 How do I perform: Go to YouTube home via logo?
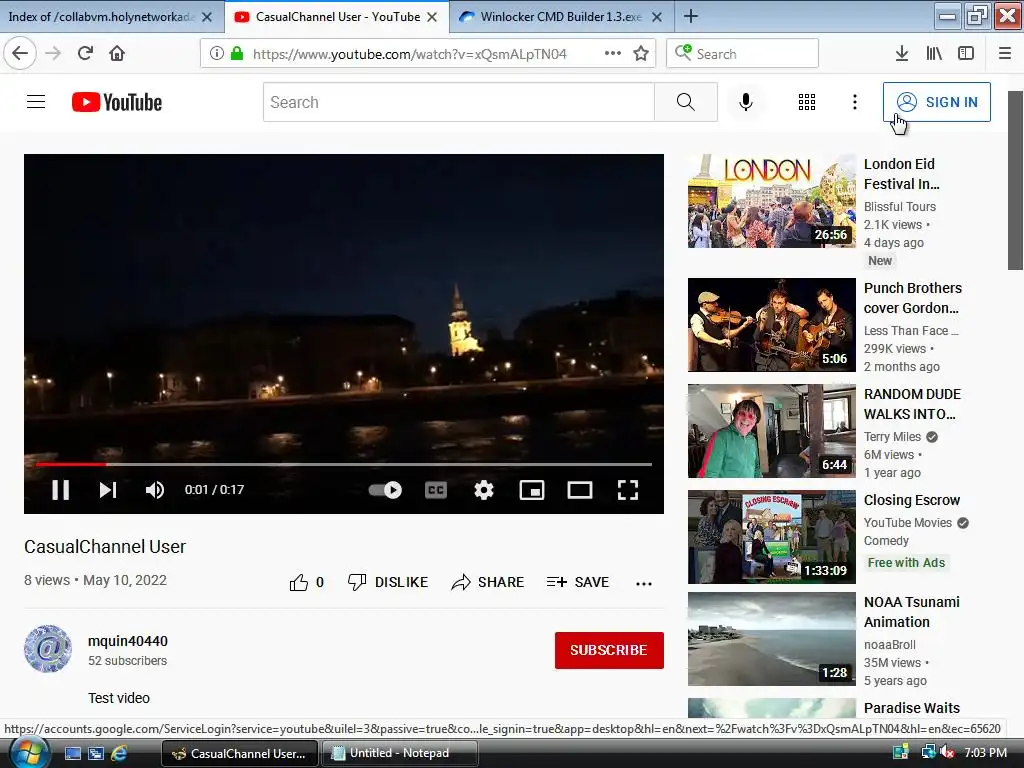(117, 103)
